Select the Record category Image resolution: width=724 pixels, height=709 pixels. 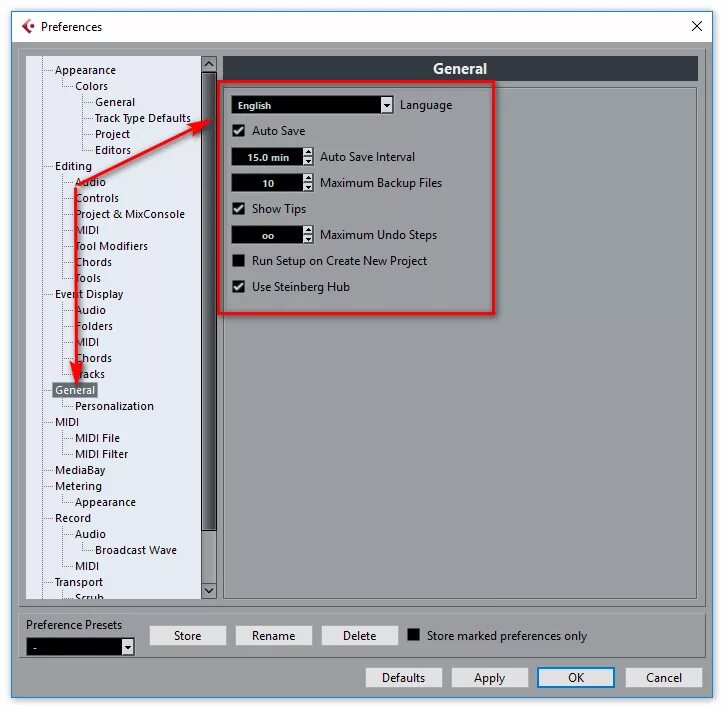[x=73, y=518]
